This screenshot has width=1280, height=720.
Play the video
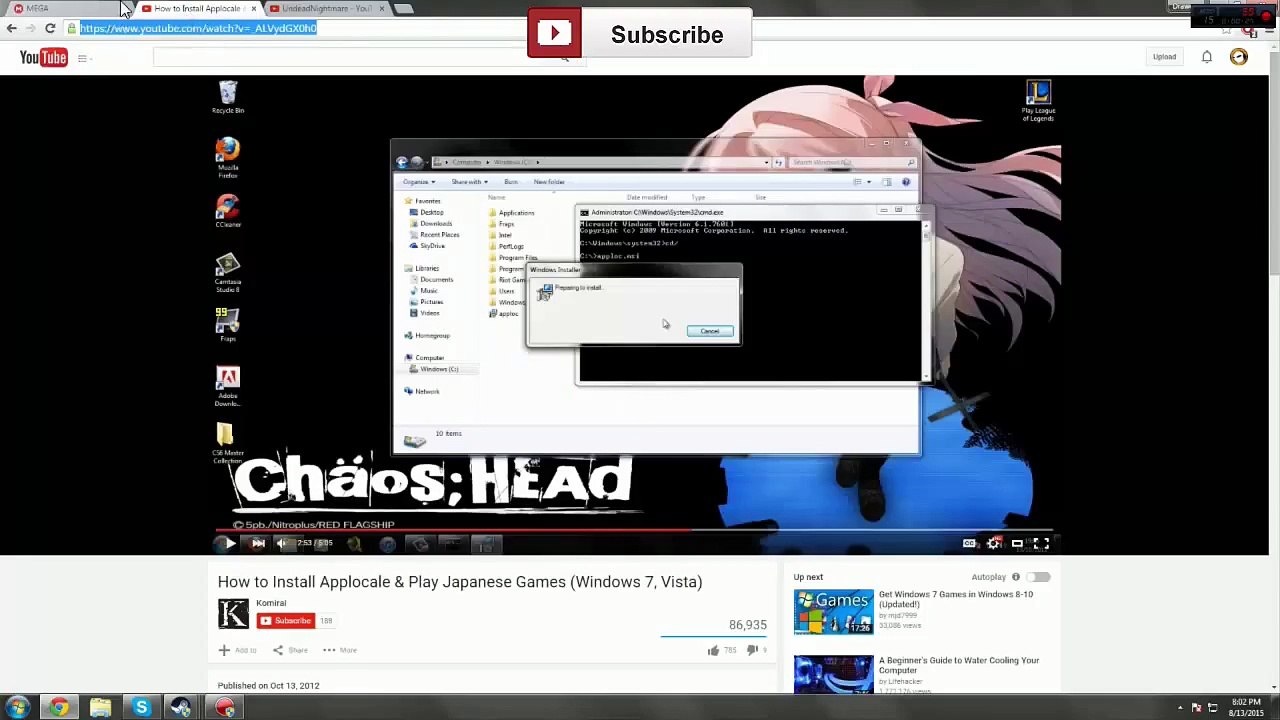pos(229,543)
